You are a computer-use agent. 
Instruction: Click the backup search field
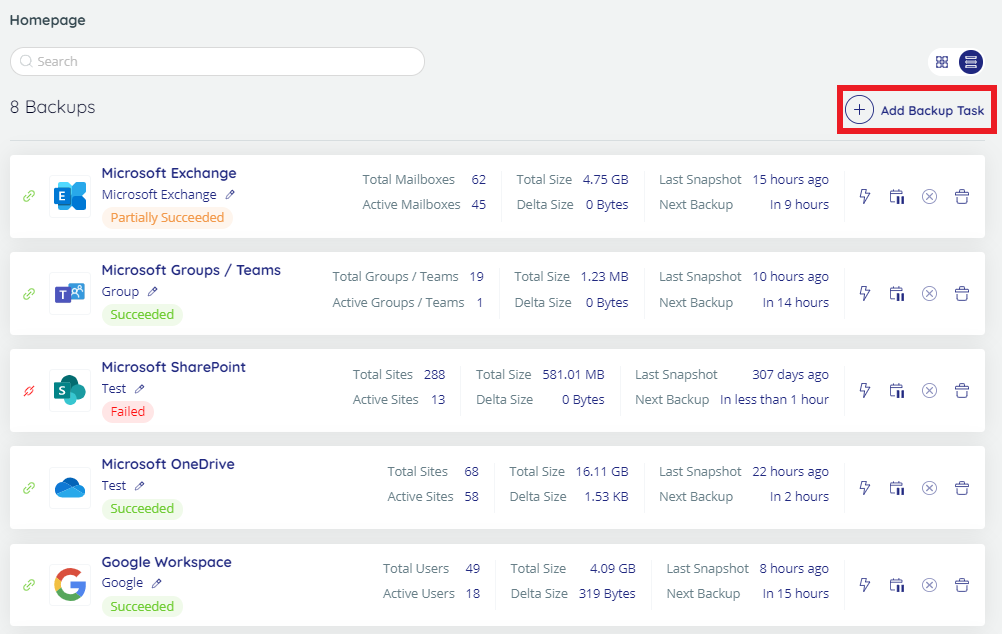(217, 61)
